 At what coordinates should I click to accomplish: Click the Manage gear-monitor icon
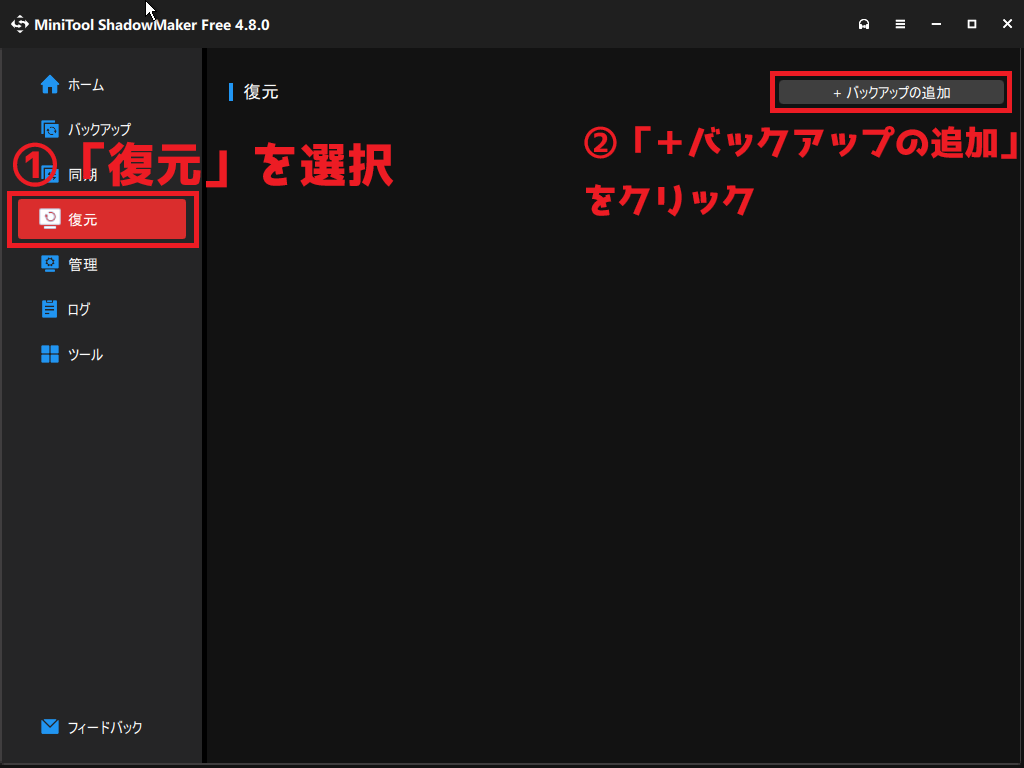tap(50, 264)
